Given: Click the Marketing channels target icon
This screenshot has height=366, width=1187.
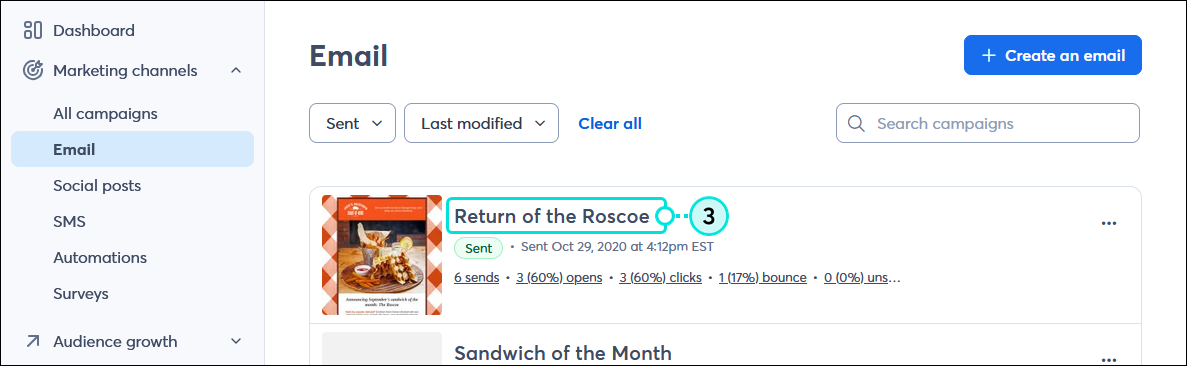Looking at the screenshot, I should tap(33, 70).
